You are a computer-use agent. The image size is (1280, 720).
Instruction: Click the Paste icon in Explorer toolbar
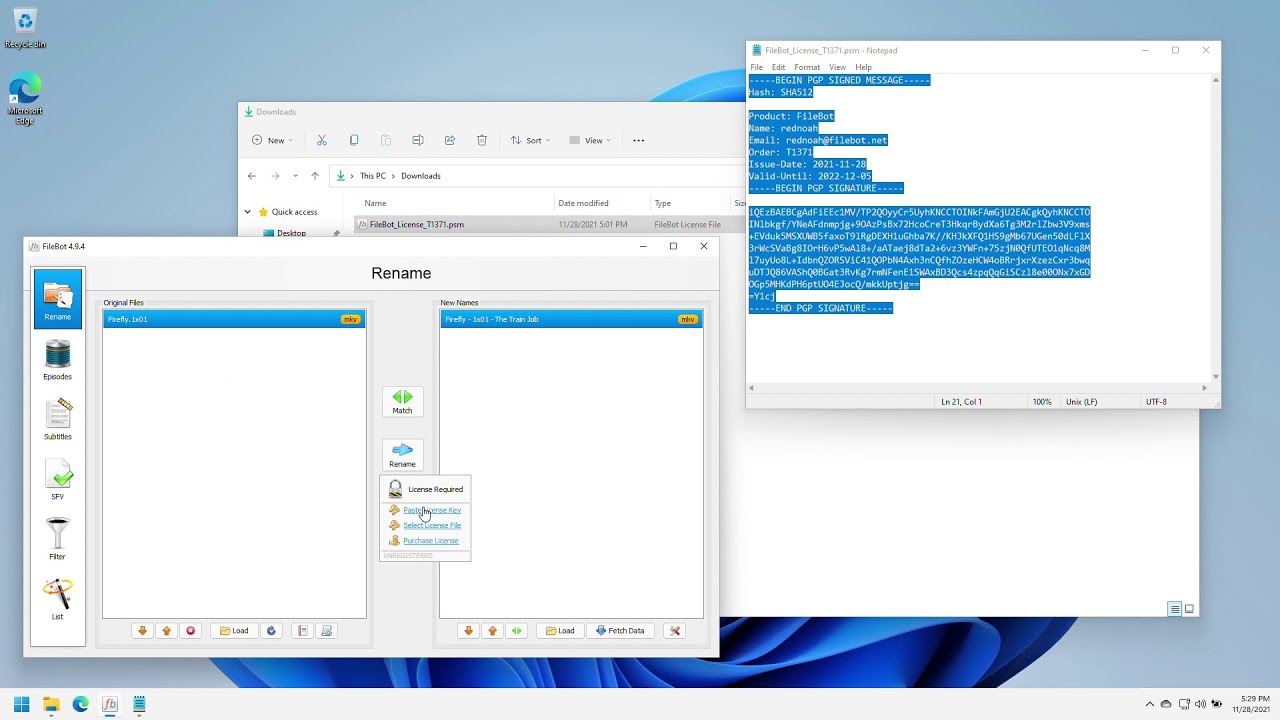coord(386,141)
